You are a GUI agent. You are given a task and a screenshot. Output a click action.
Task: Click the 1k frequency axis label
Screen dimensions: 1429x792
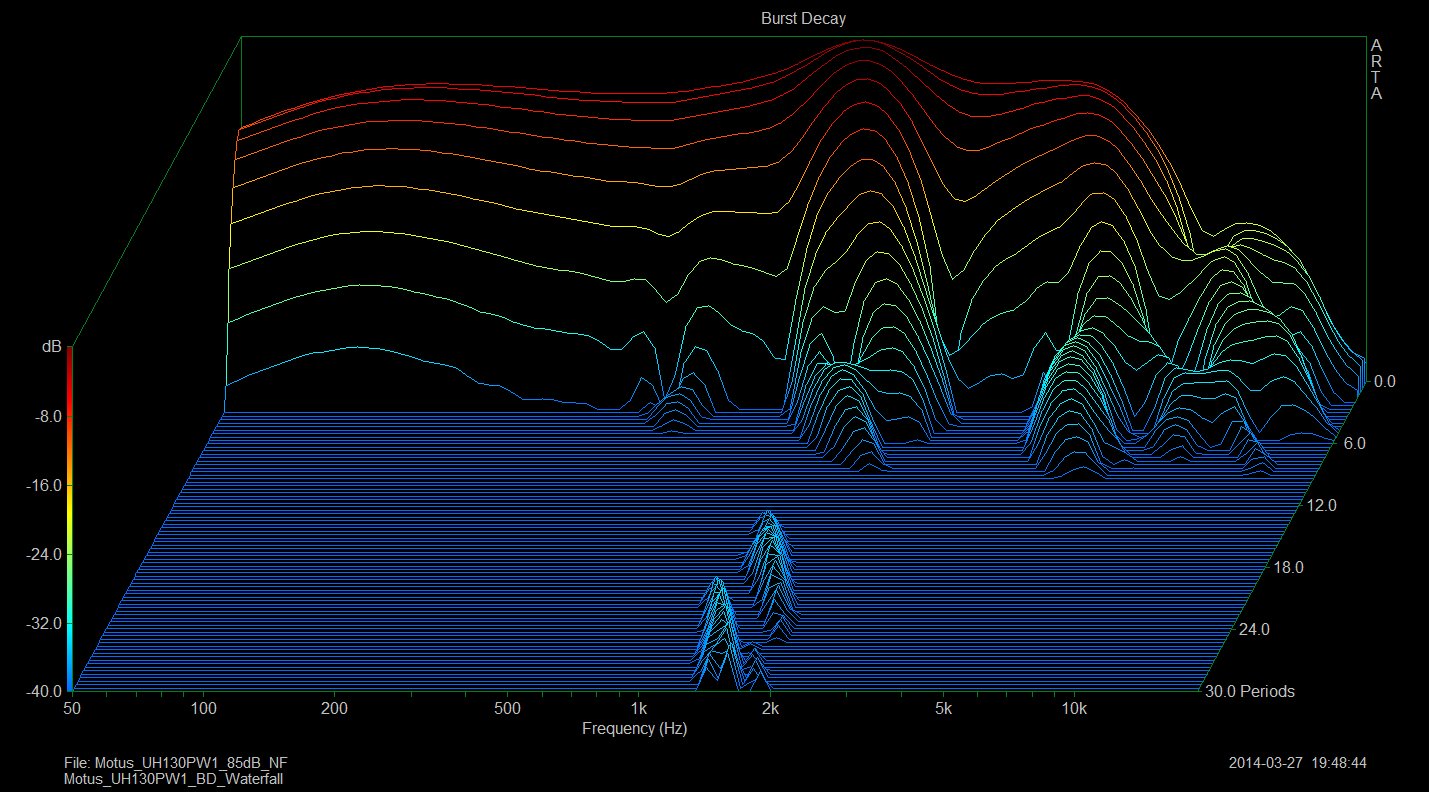639,709
